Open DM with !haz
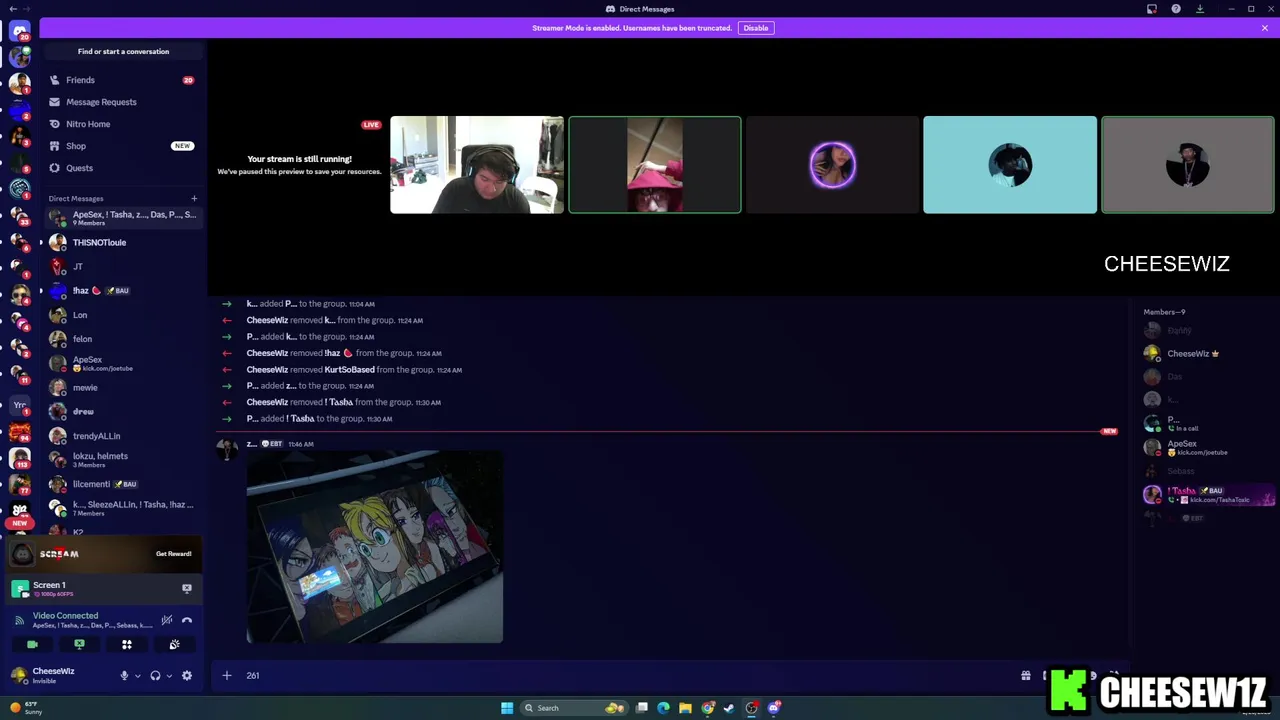 click(123, 290)
